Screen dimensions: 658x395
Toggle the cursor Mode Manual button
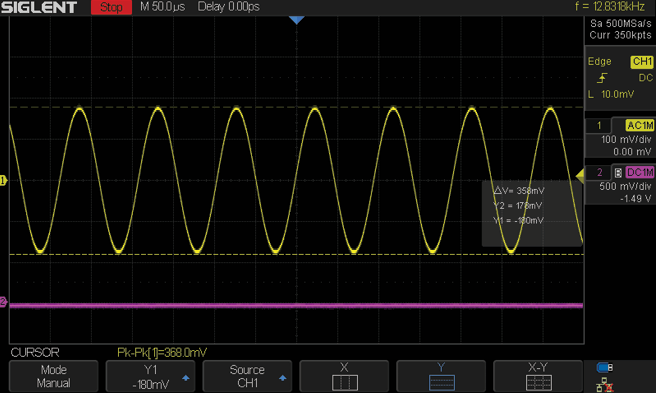(x=54, y=376)
